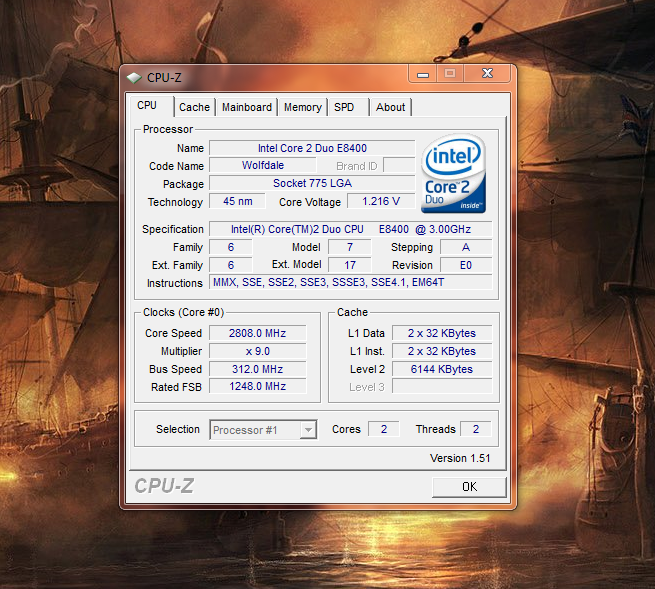The width and height of the screenshot is (655, 589).
Task: Click the Name field Intel Core 2 Duo E8400
Action: (312, 148)
